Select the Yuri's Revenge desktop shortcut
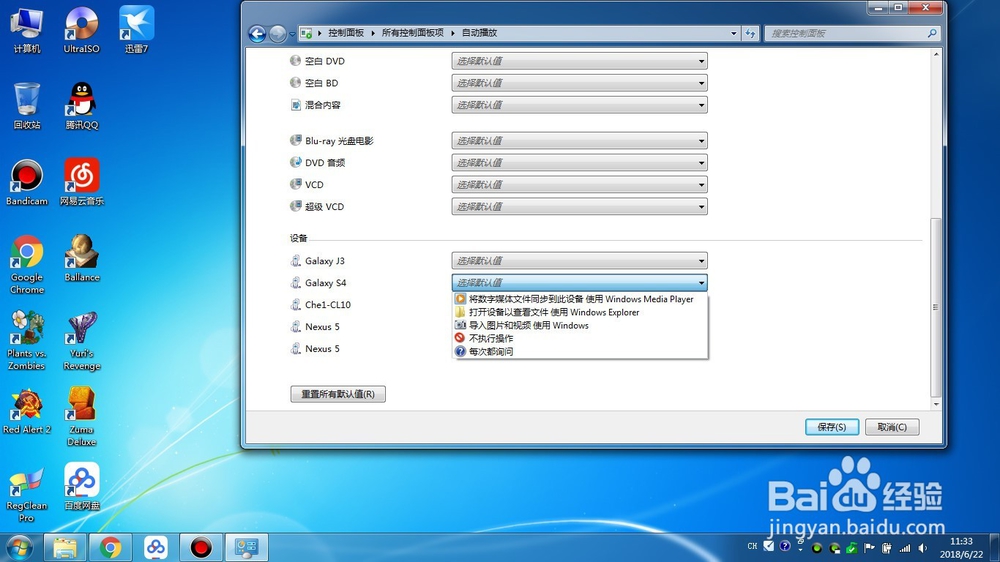This screenshot has width=1000, height=562. (82, 340)
